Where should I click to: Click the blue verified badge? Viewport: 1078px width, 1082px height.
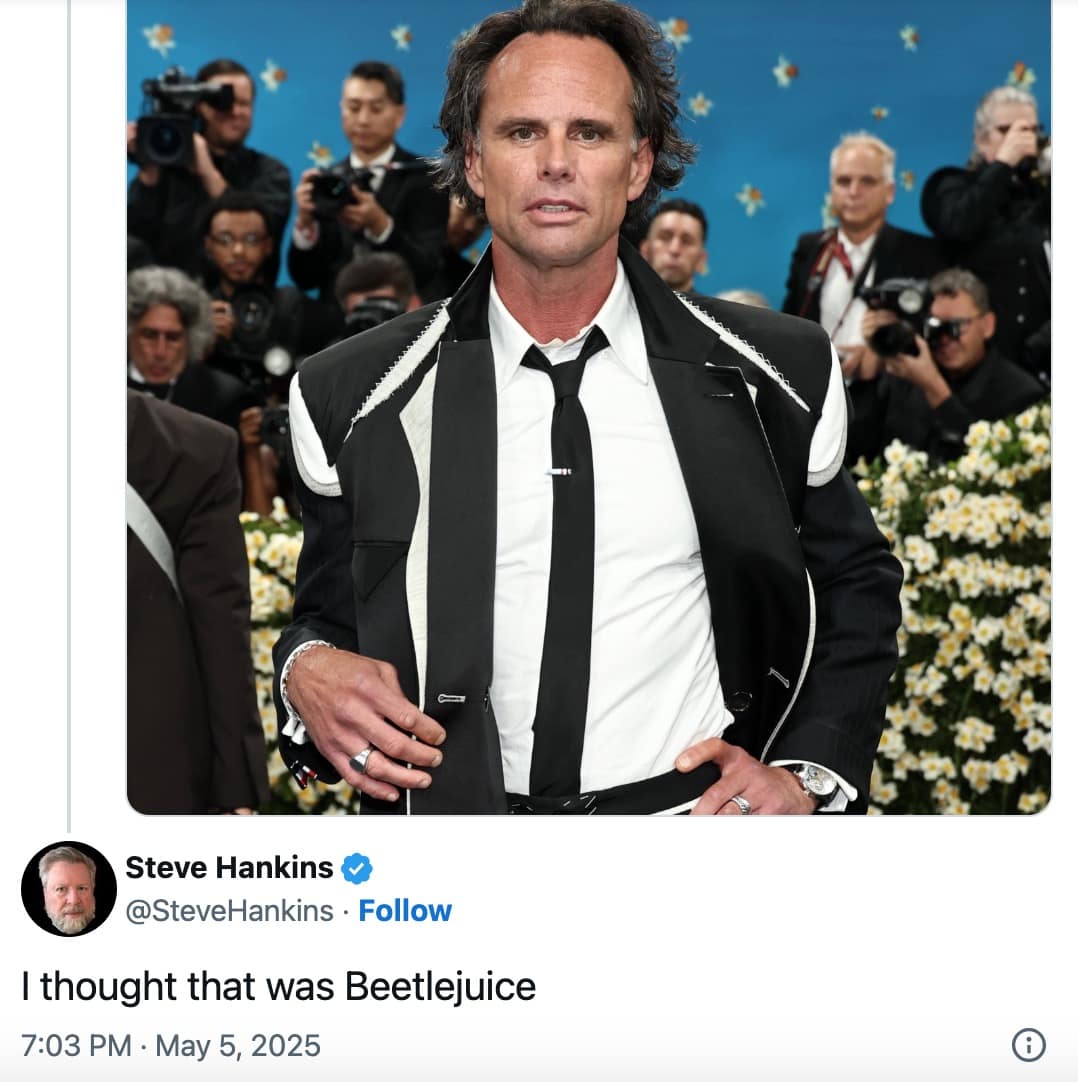pos(357,868)
